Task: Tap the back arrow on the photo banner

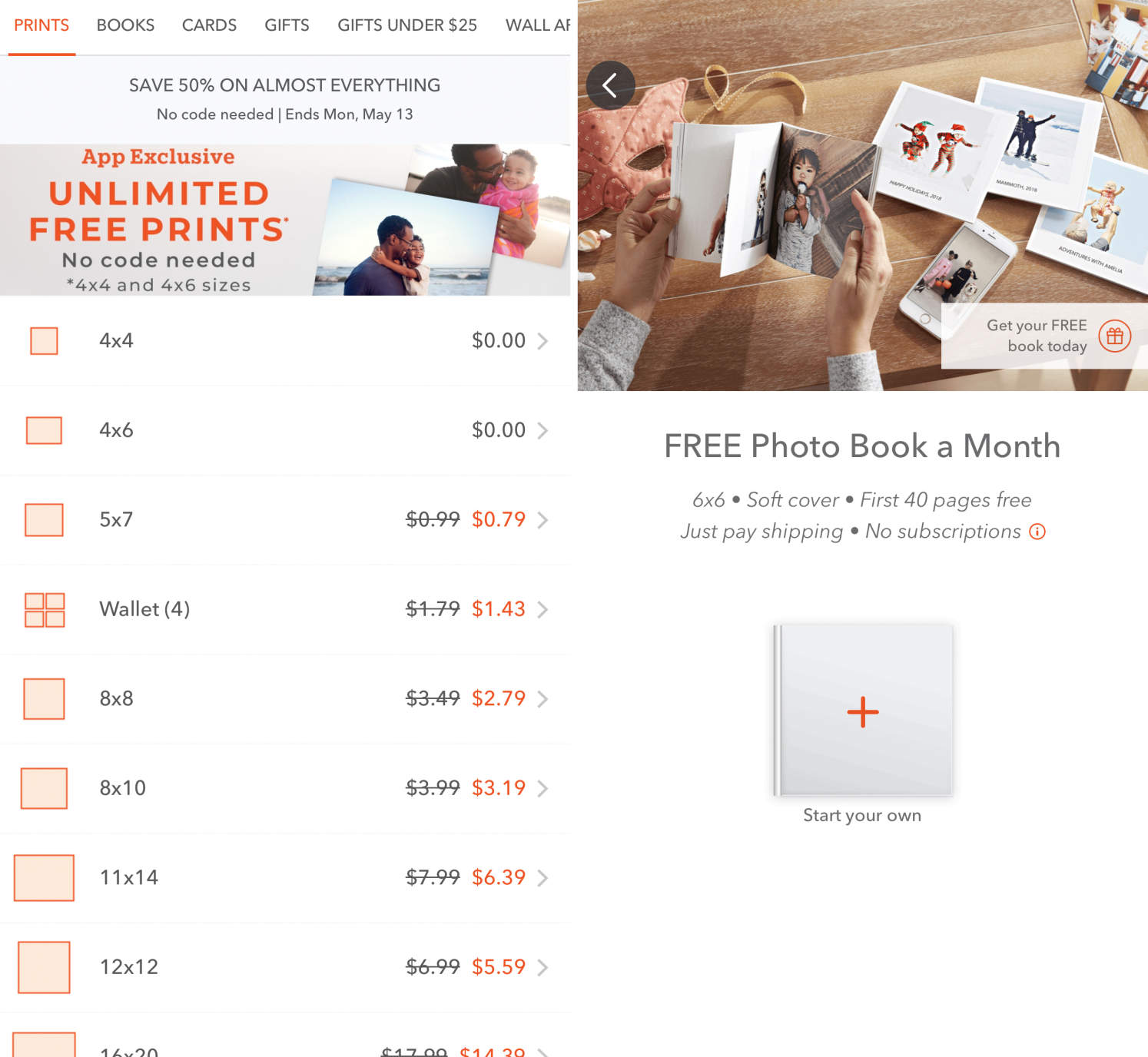Action: tap(610, 85)
